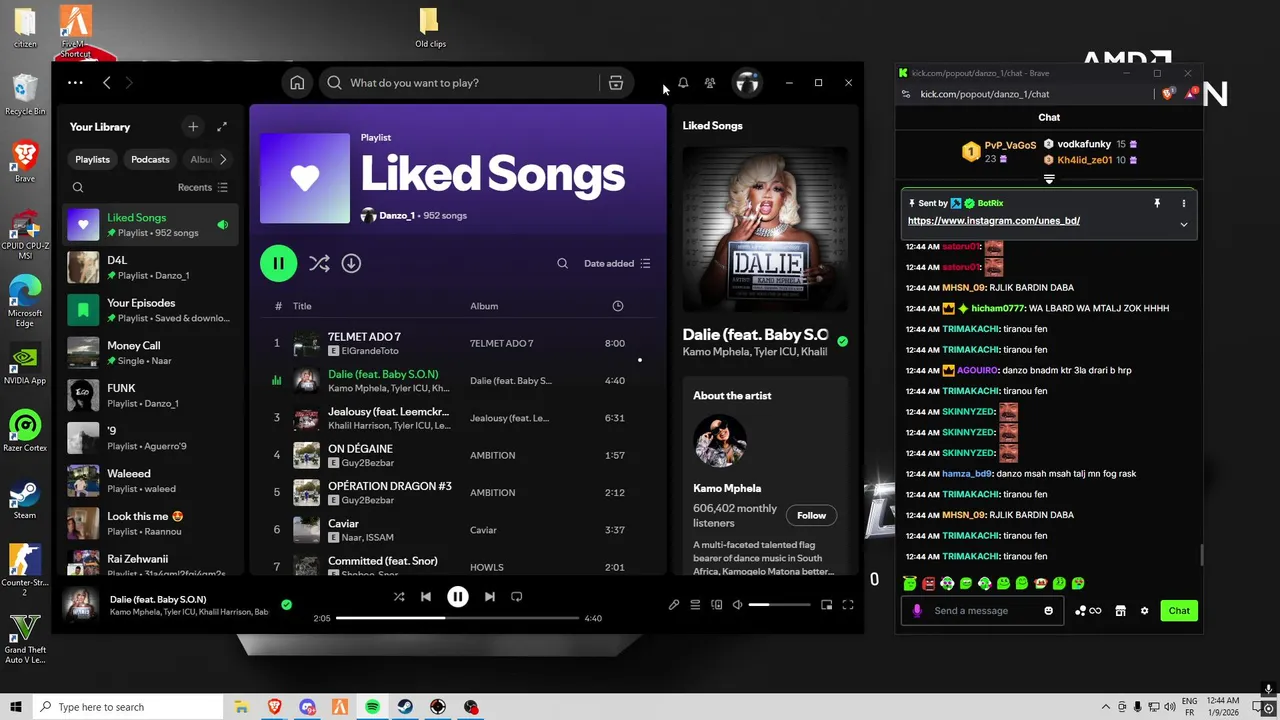Screen dimensions: 1280x720
Task: Toggle shuffle in the bottom player bar
Action: point(399,596)
